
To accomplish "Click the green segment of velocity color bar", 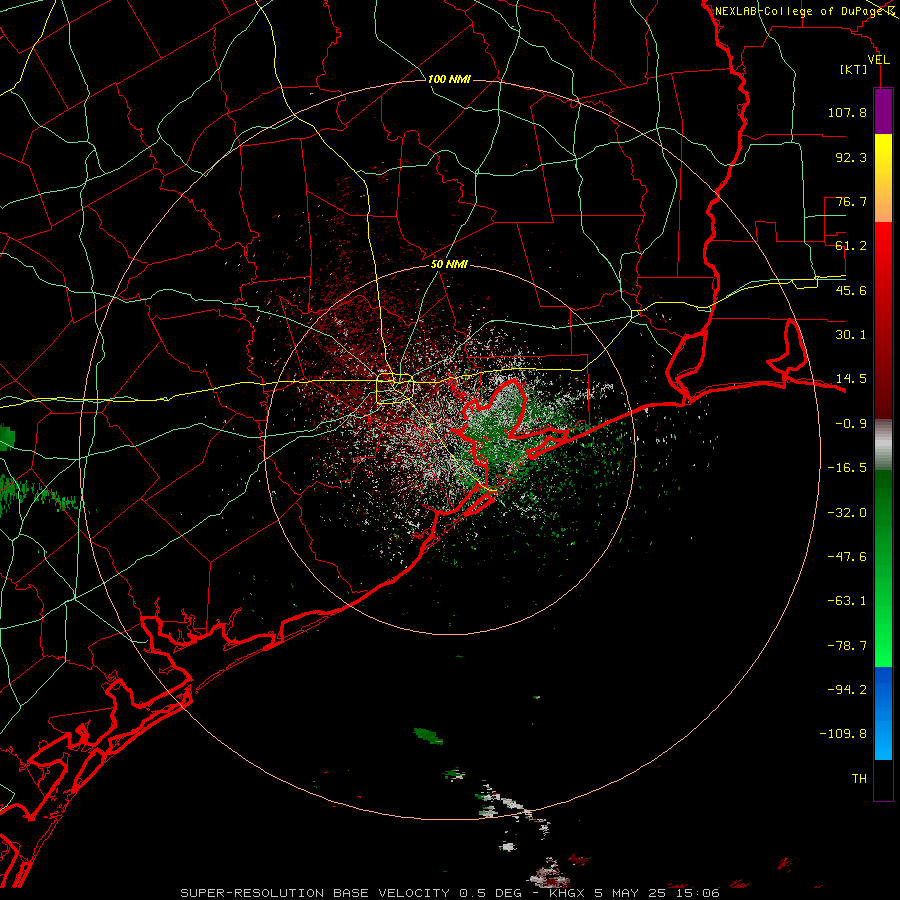I will tap(883, 568).
